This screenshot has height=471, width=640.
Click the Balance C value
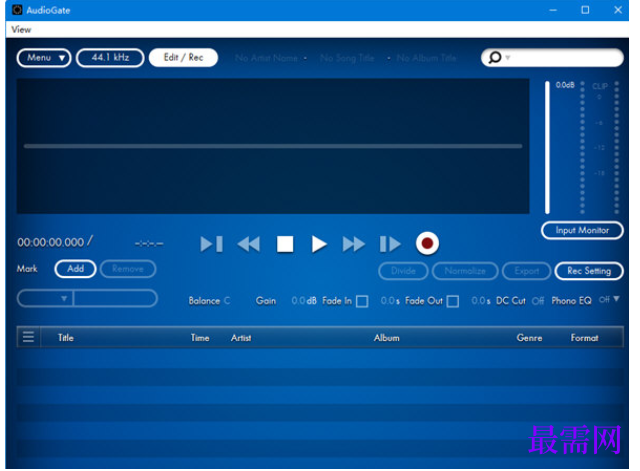point(227,301)
